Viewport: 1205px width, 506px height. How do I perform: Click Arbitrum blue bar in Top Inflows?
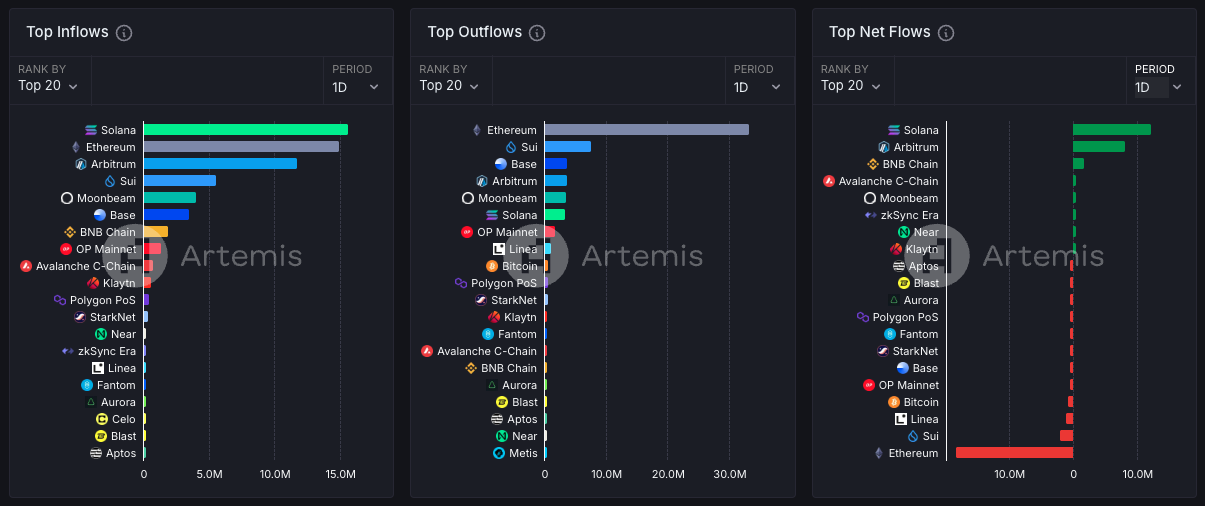coord(220,164)
